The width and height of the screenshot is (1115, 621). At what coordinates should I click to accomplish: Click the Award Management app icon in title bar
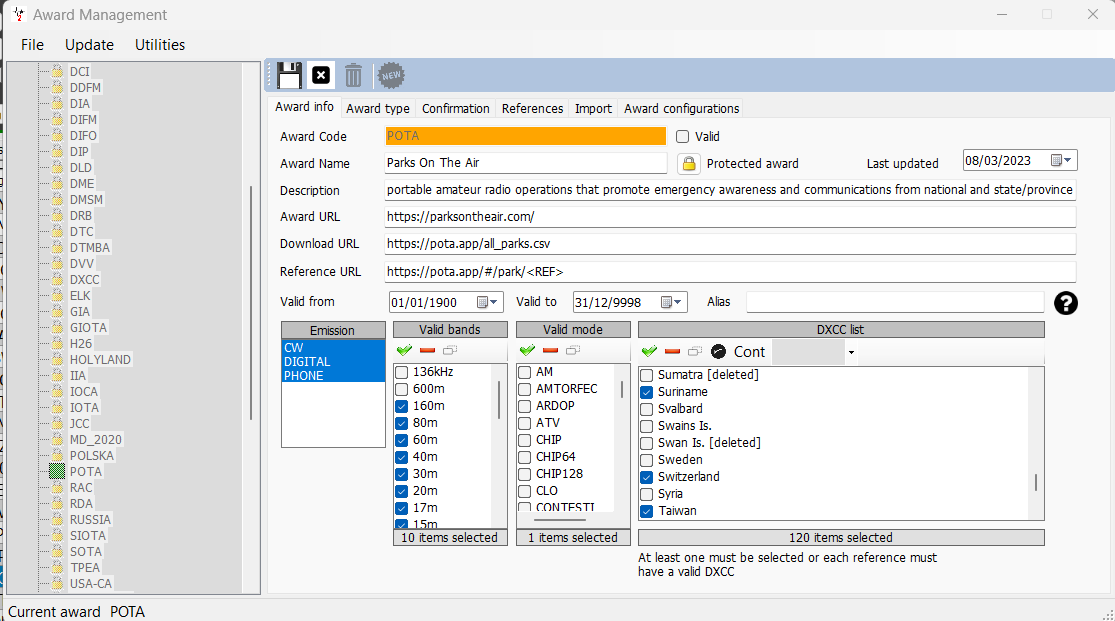pyautogui.click(x=18, y=14)
